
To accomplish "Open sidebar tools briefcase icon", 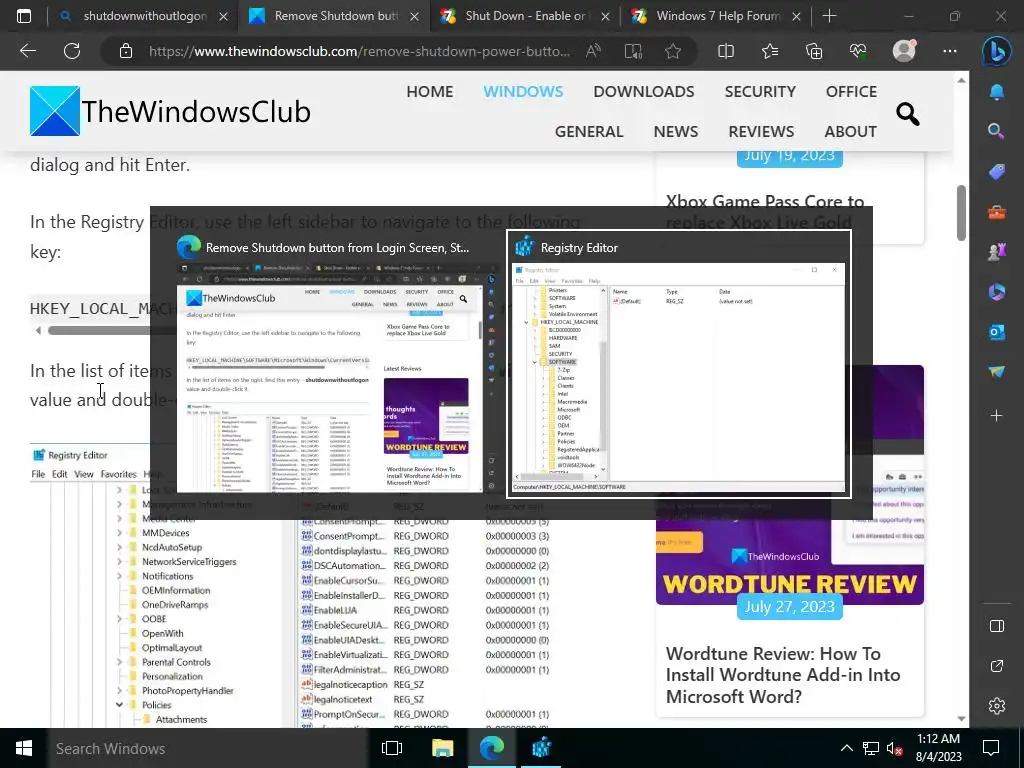I will click(997, 212).
